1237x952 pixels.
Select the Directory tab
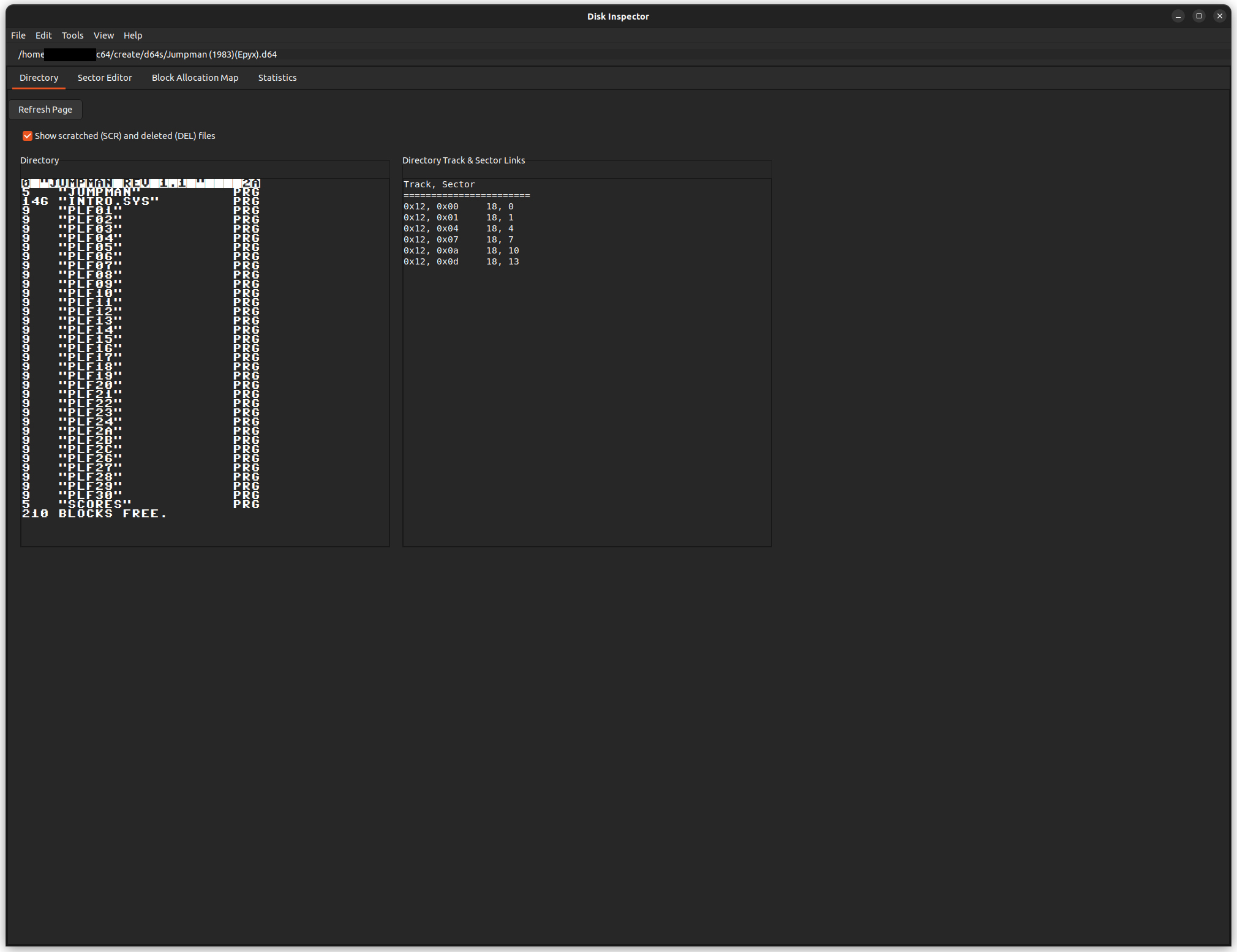[39, 78]
